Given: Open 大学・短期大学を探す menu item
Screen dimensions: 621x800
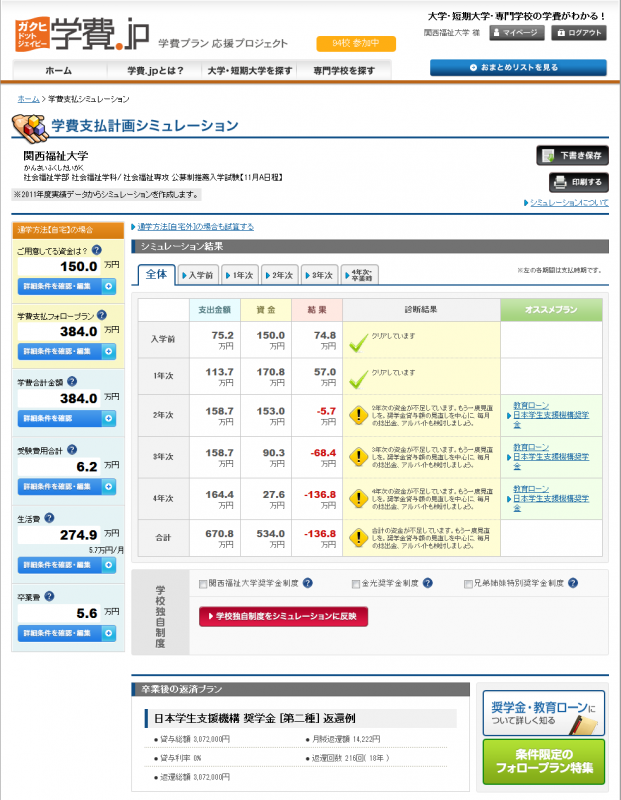Looking at the screenshot, I should (250, 70).
